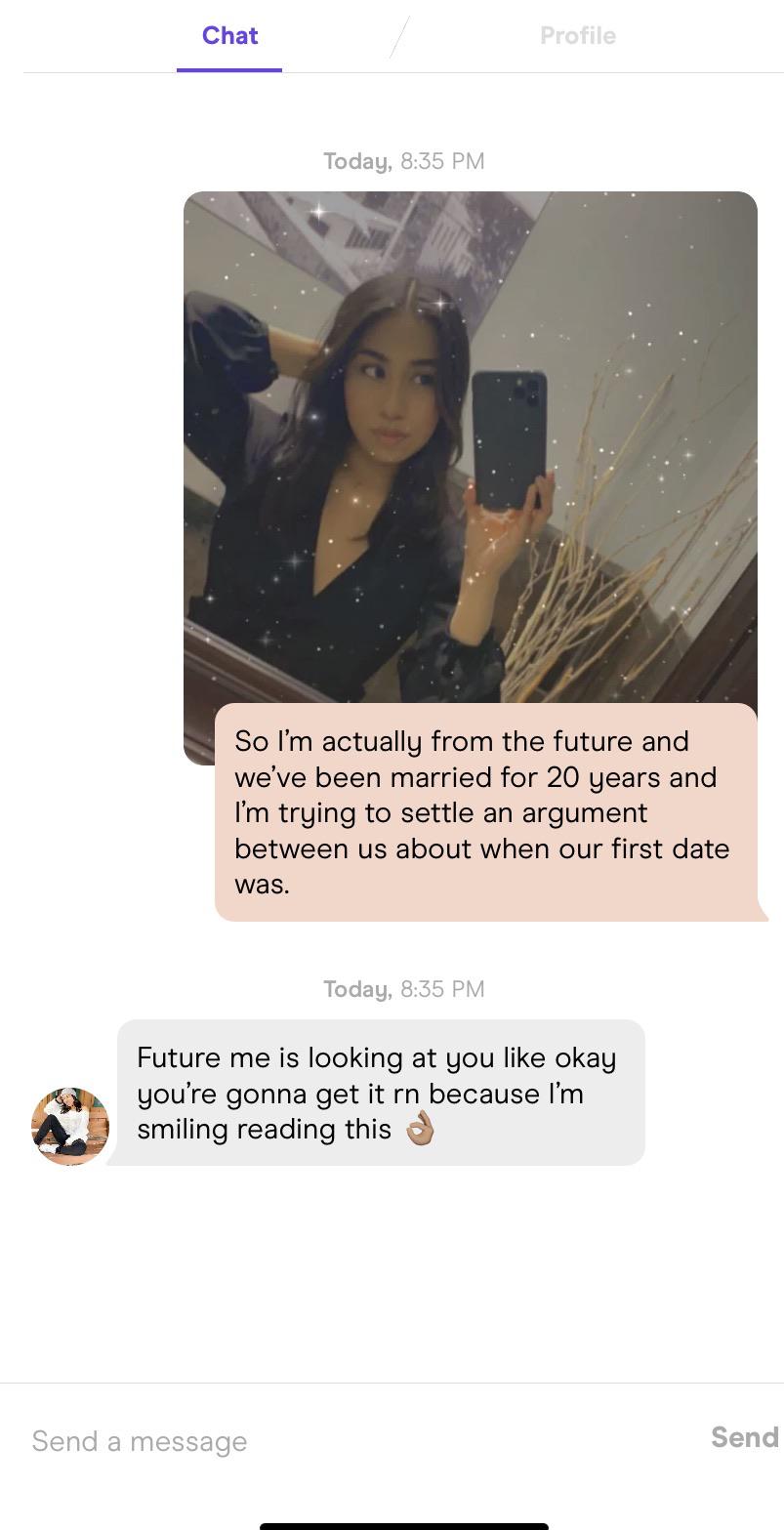
Task: Select the Chat tab
Action: point(230,35)
